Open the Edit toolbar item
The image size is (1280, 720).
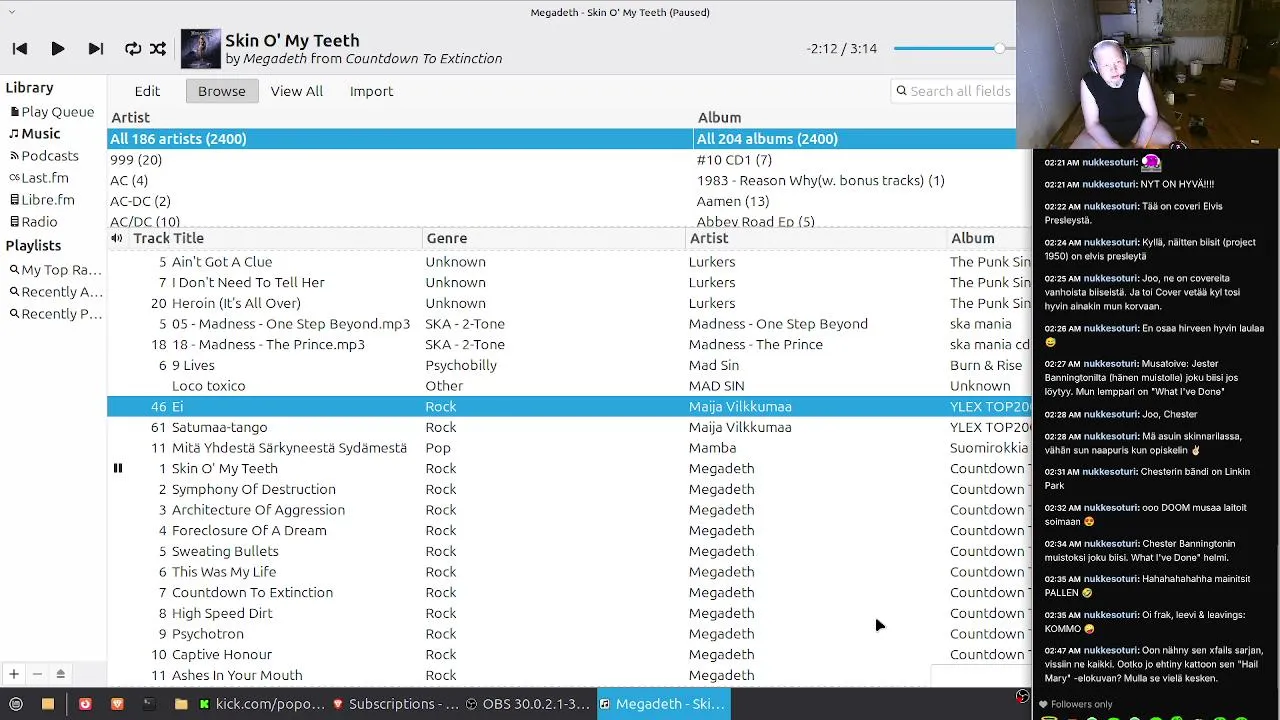(147, 91)
